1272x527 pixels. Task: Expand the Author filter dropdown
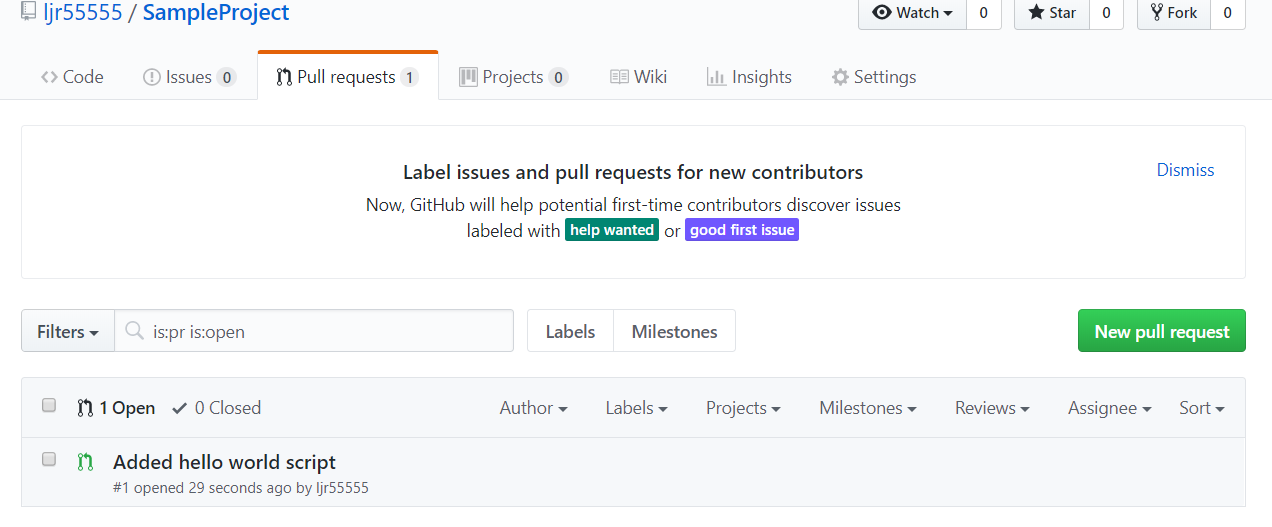tap(534, 408)
